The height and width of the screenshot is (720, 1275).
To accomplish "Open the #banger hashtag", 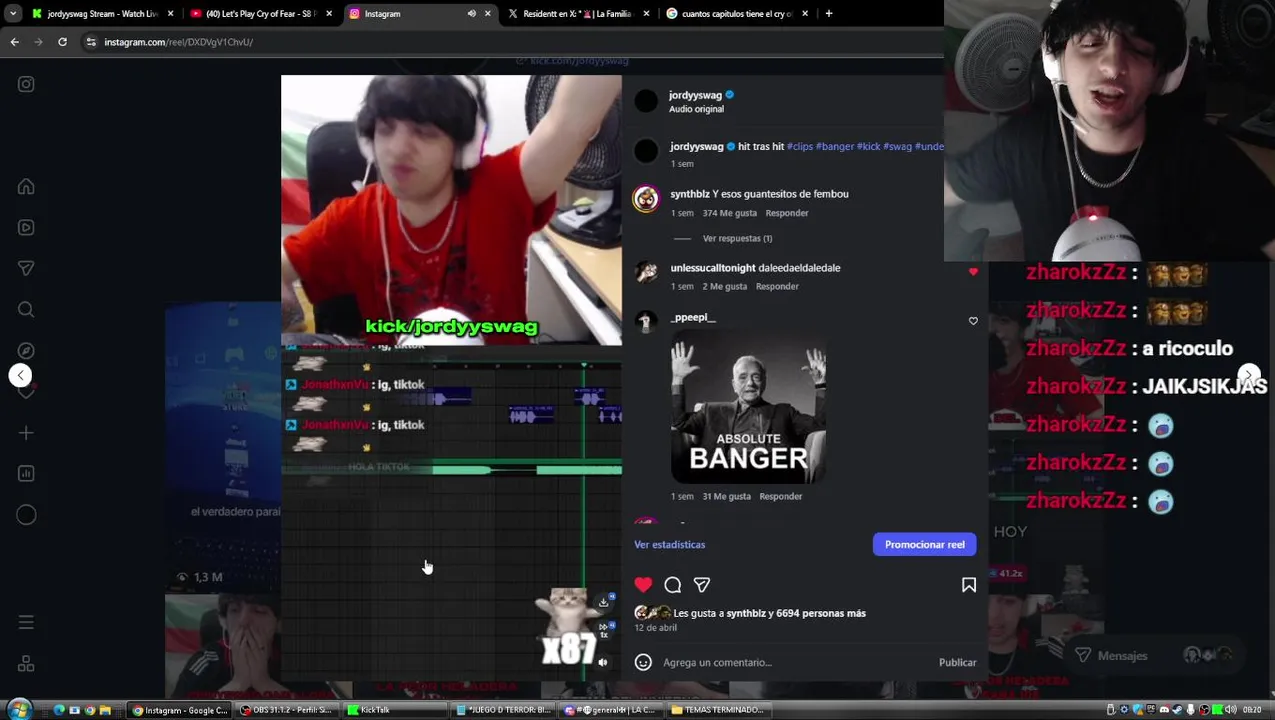I will click(835, 146).
